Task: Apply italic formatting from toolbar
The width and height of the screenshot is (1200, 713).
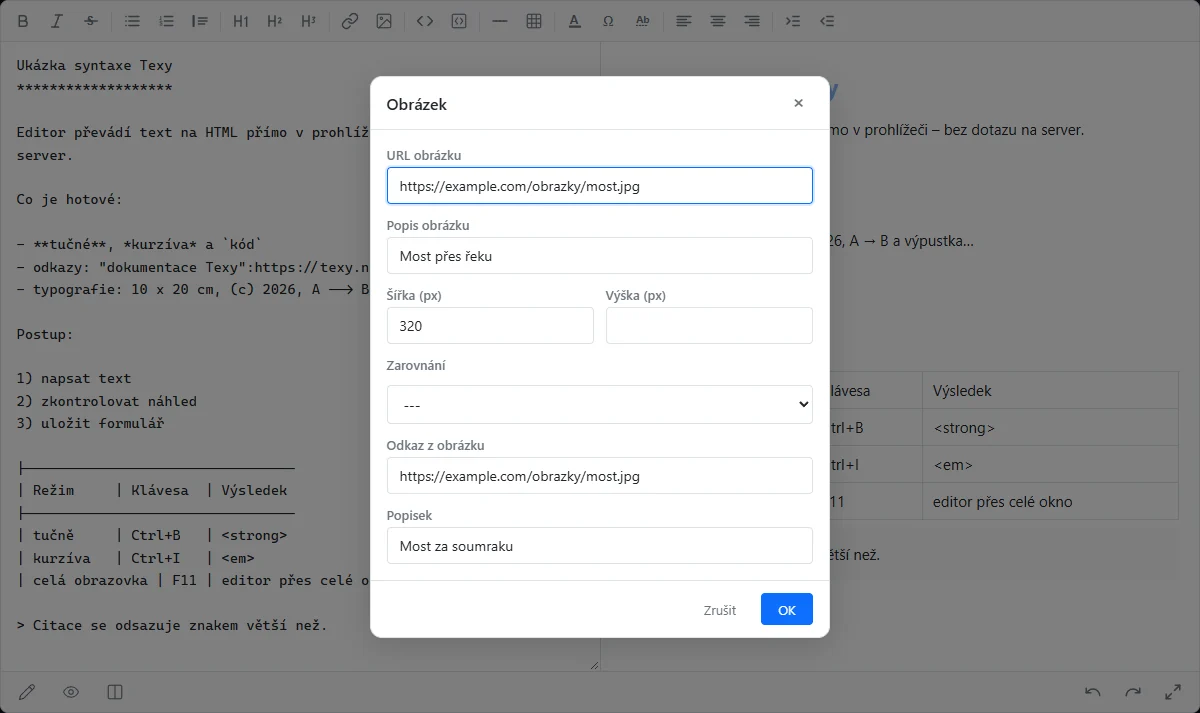Action: [x=57, y=20]
